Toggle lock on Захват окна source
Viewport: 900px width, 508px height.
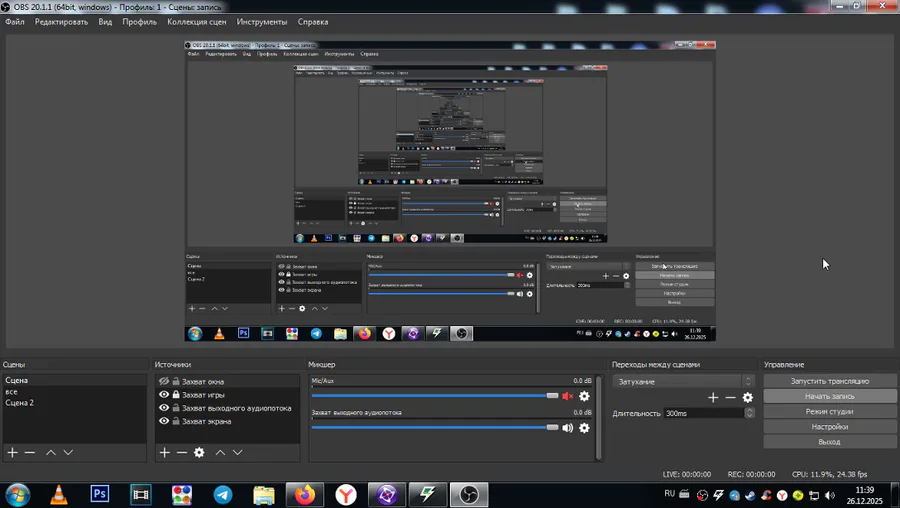click(176, 381)
